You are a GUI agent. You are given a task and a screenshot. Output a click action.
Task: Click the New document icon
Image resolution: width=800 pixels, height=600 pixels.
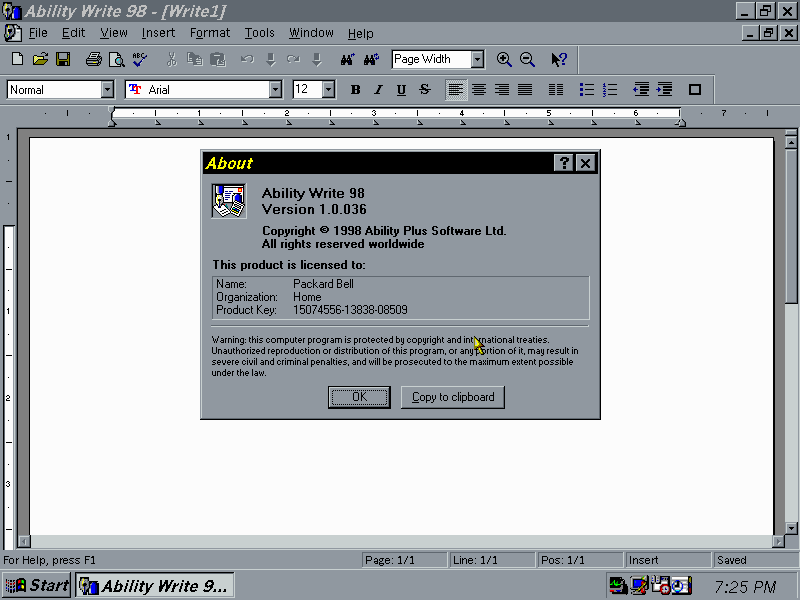pos(16,60)
